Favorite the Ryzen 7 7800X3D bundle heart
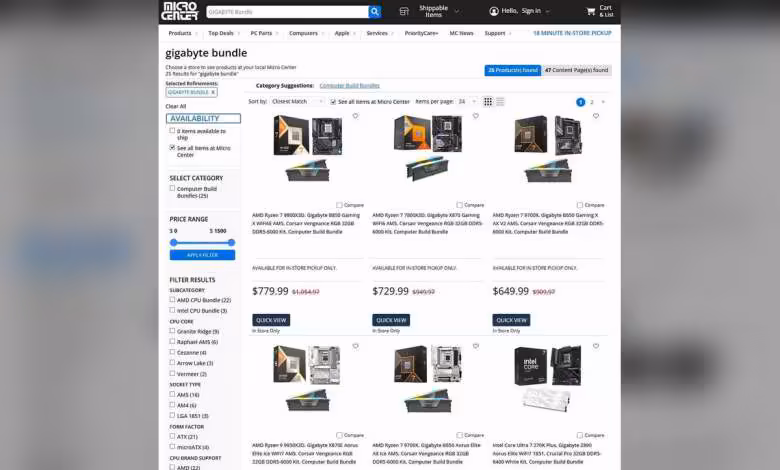 (x=476, y=116)
